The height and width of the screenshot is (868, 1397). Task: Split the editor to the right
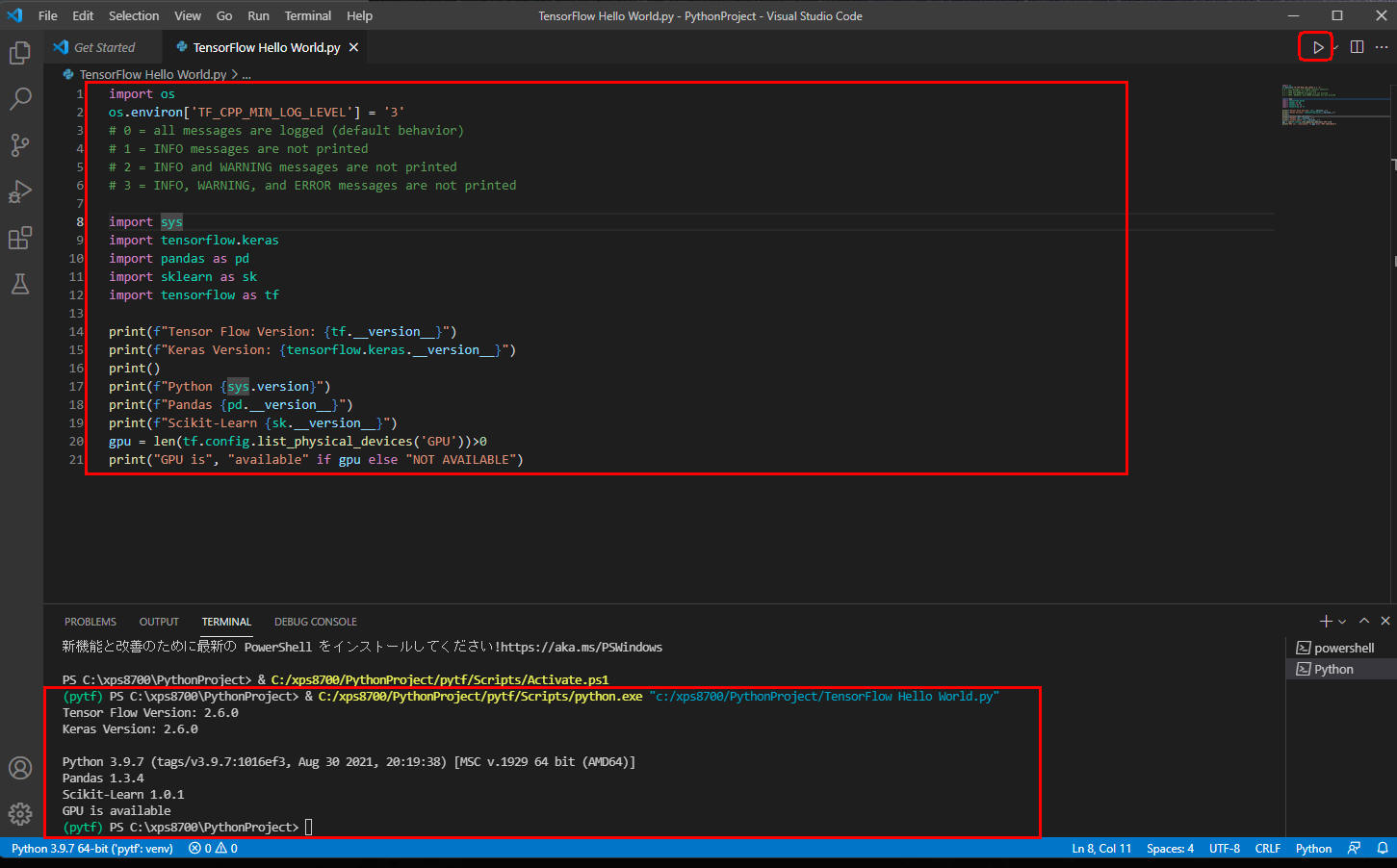[x=1357, y=47]
